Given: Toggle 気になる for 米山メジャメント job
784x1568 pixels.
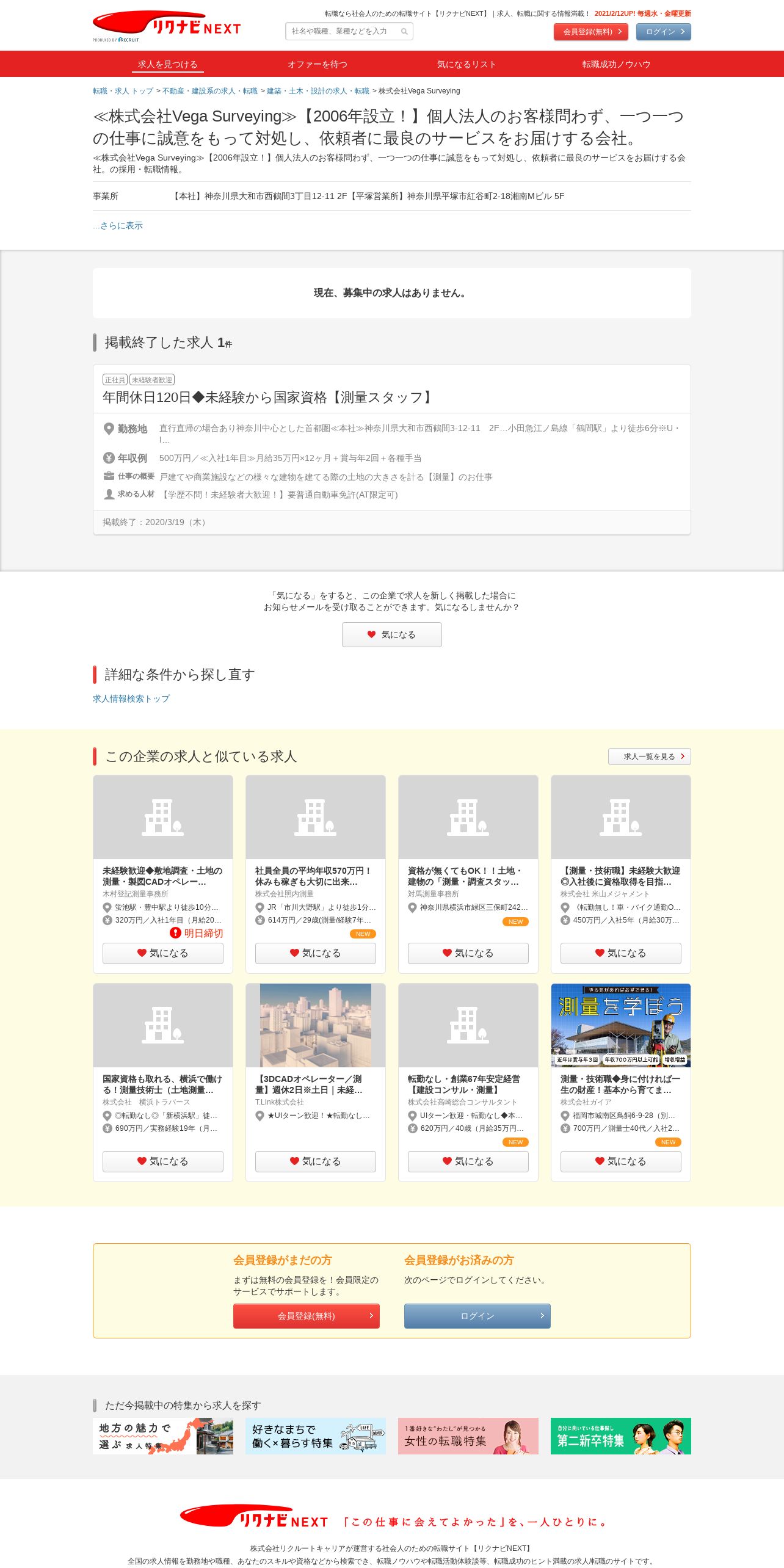Looking at the screenshot, I should point(621,953).
